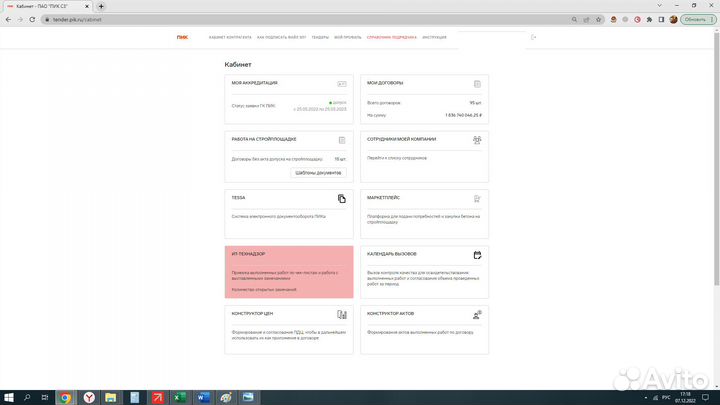Click Перейти к списку сотрудников link
The height and width of the screenshot is (405, 720).
coord(397,158)
